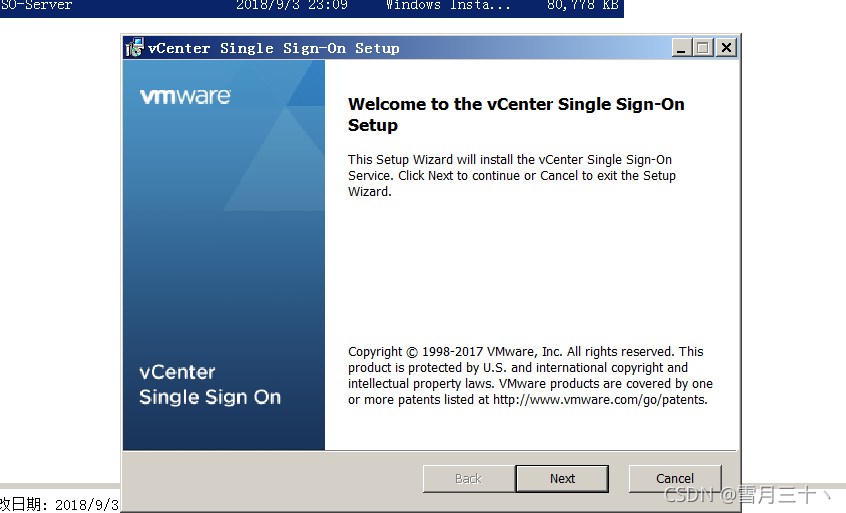Click the 'Welcome to the vCenter Single Sign-On Setup' heading
The height and width of the screenshot is (513, 846).
516,114
